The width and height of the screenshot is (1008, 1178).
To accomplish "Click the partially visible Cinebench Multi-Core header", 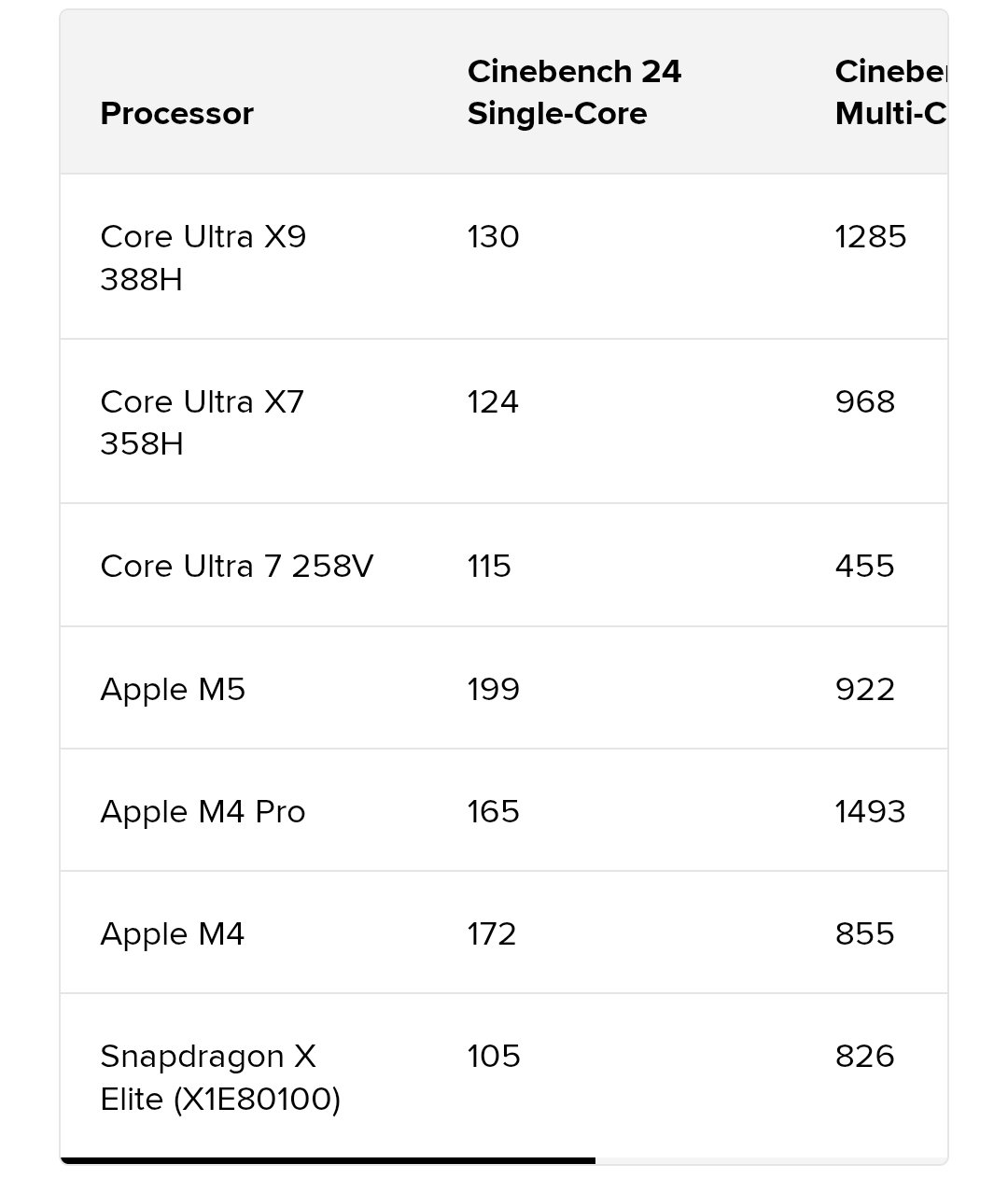I will 890,92.
